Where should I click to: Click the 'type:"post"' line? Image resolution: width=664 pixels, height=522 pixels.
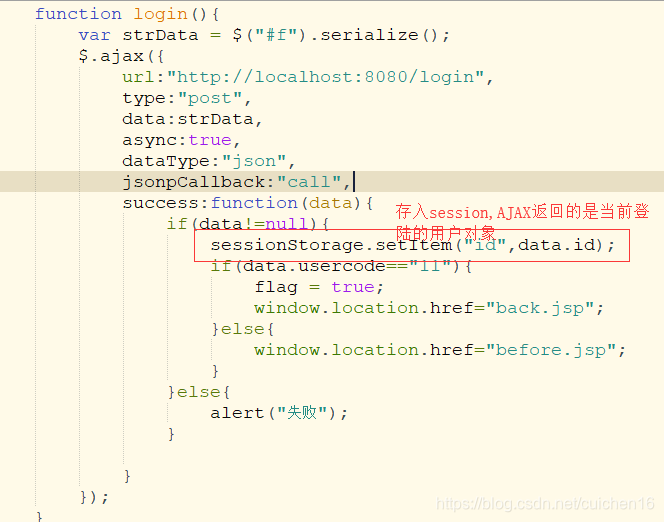coord(187,98)
